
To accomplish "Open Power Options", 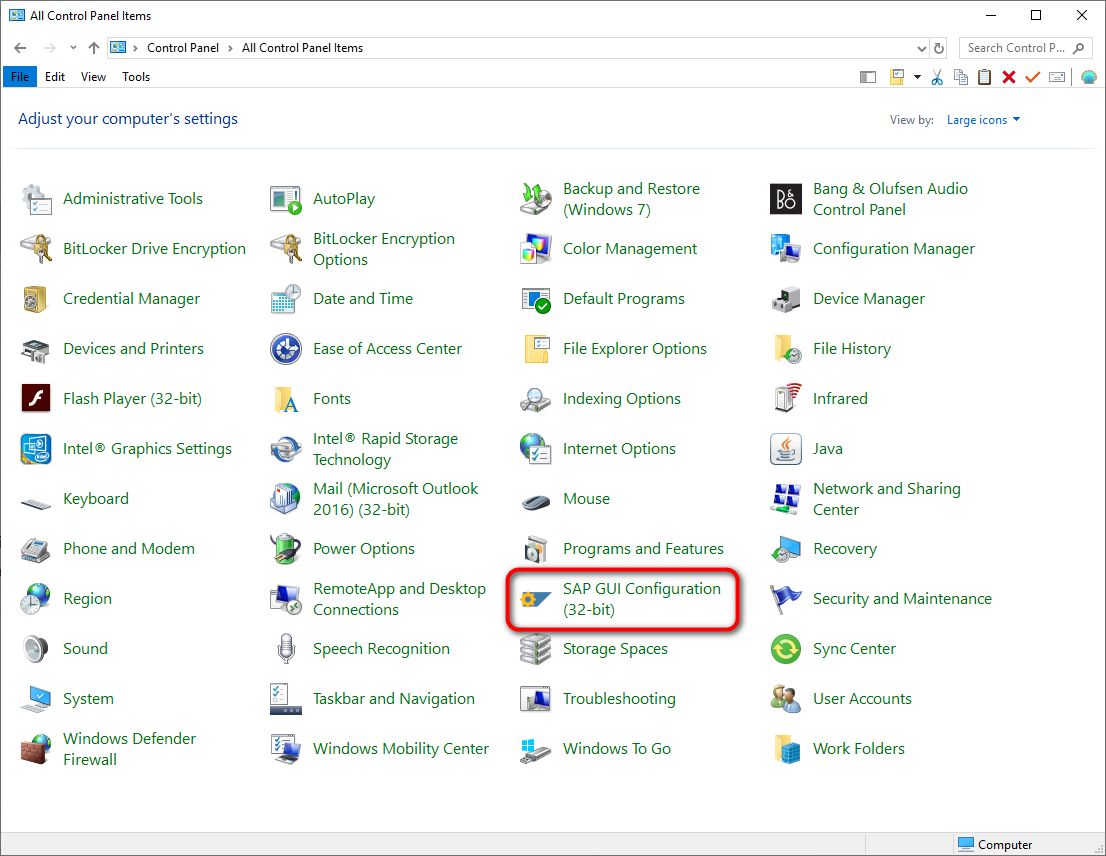I will 342,549.
